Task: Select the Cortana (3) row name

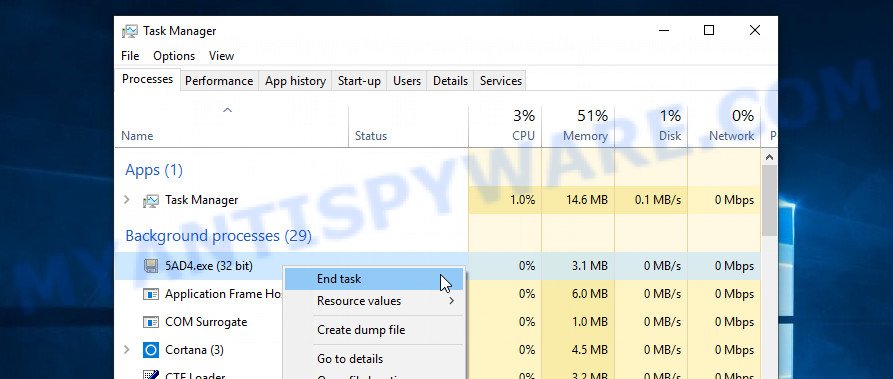Action: [194, 350]
